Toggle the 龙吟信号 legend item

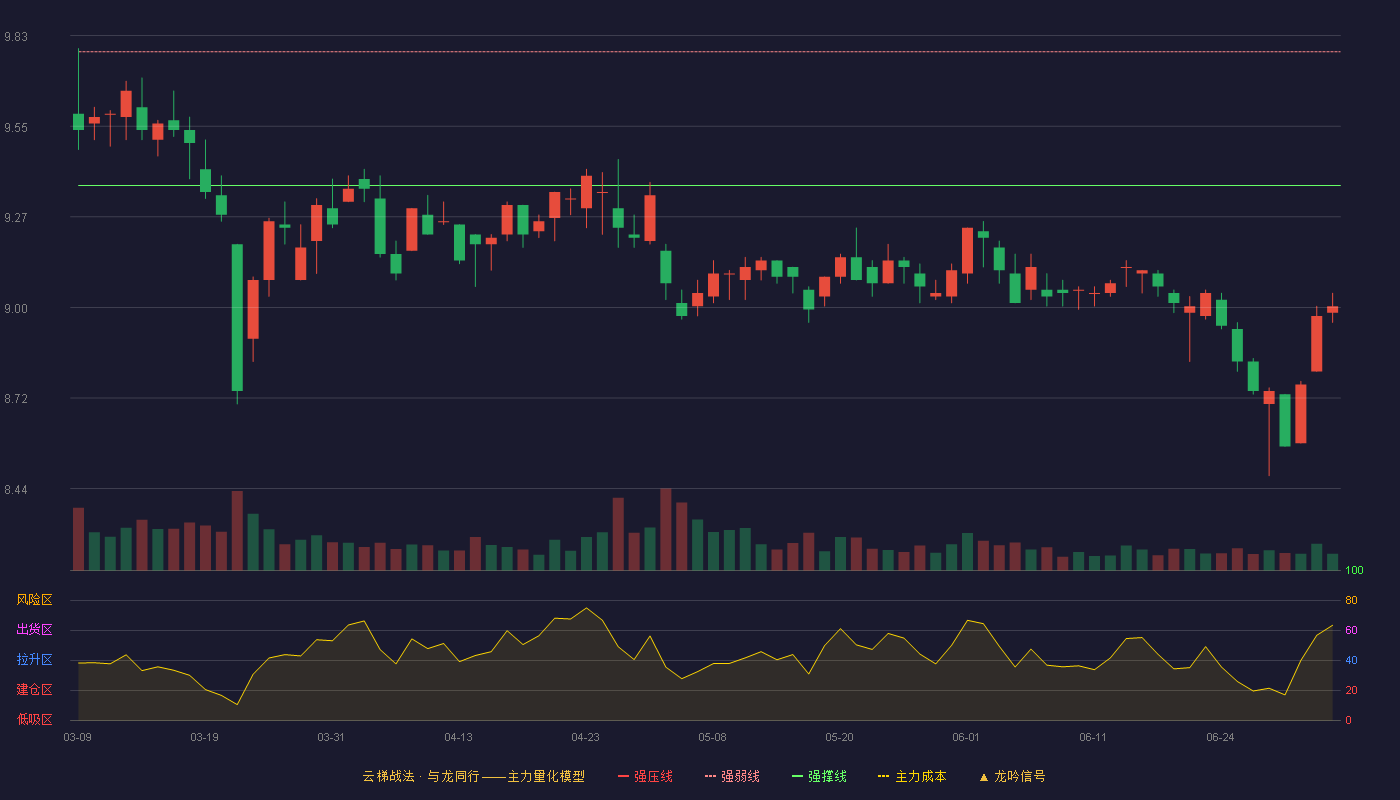[1012, 776]
